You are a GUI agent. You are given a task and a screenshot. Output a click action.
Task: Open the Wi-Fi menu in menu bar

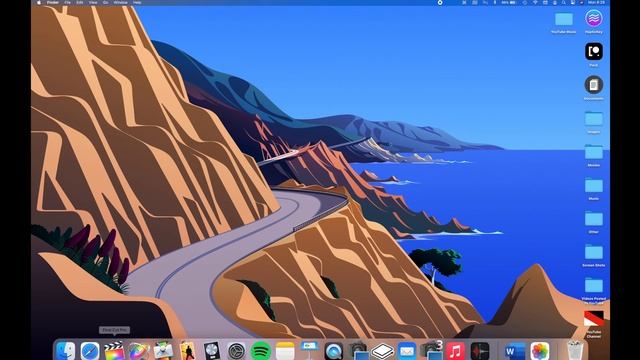(535, 2)
